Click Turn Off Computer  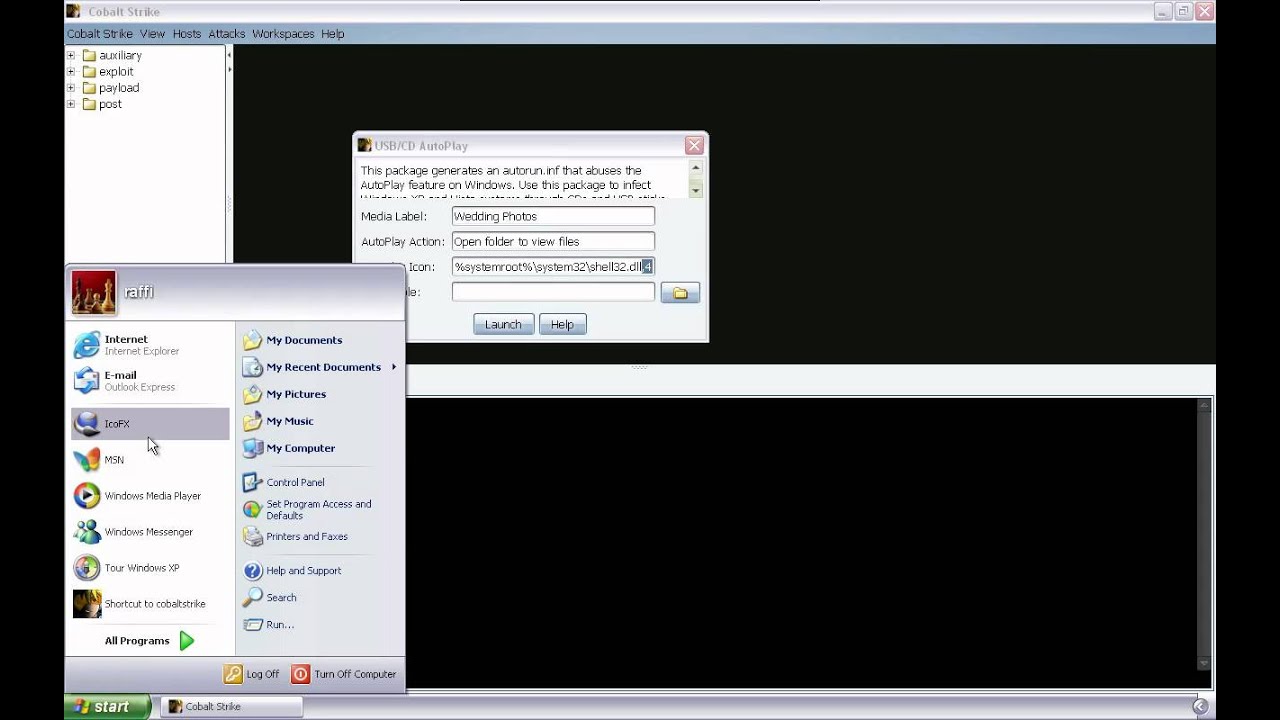pyautogui.click(x=344, y=674)
